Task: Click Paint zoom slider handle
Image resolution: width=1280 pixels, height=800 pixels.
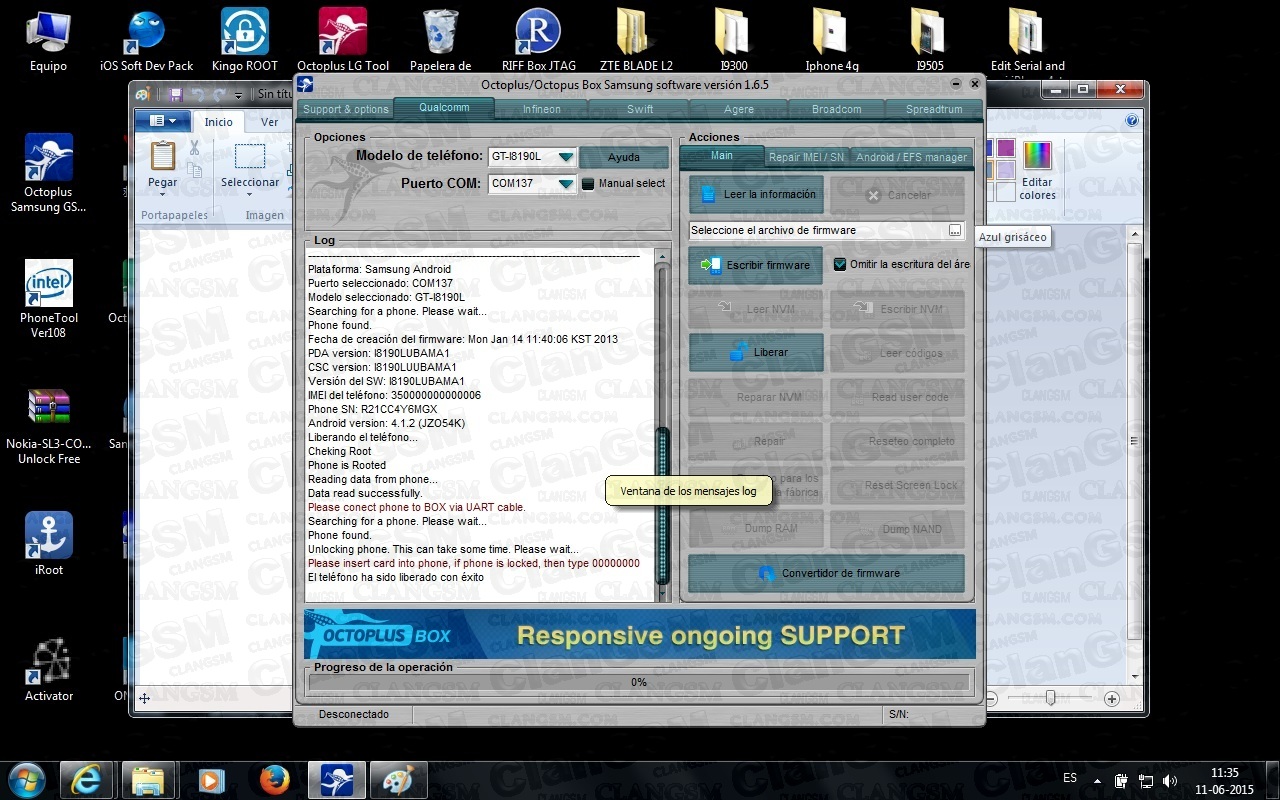Action: 1050,699
